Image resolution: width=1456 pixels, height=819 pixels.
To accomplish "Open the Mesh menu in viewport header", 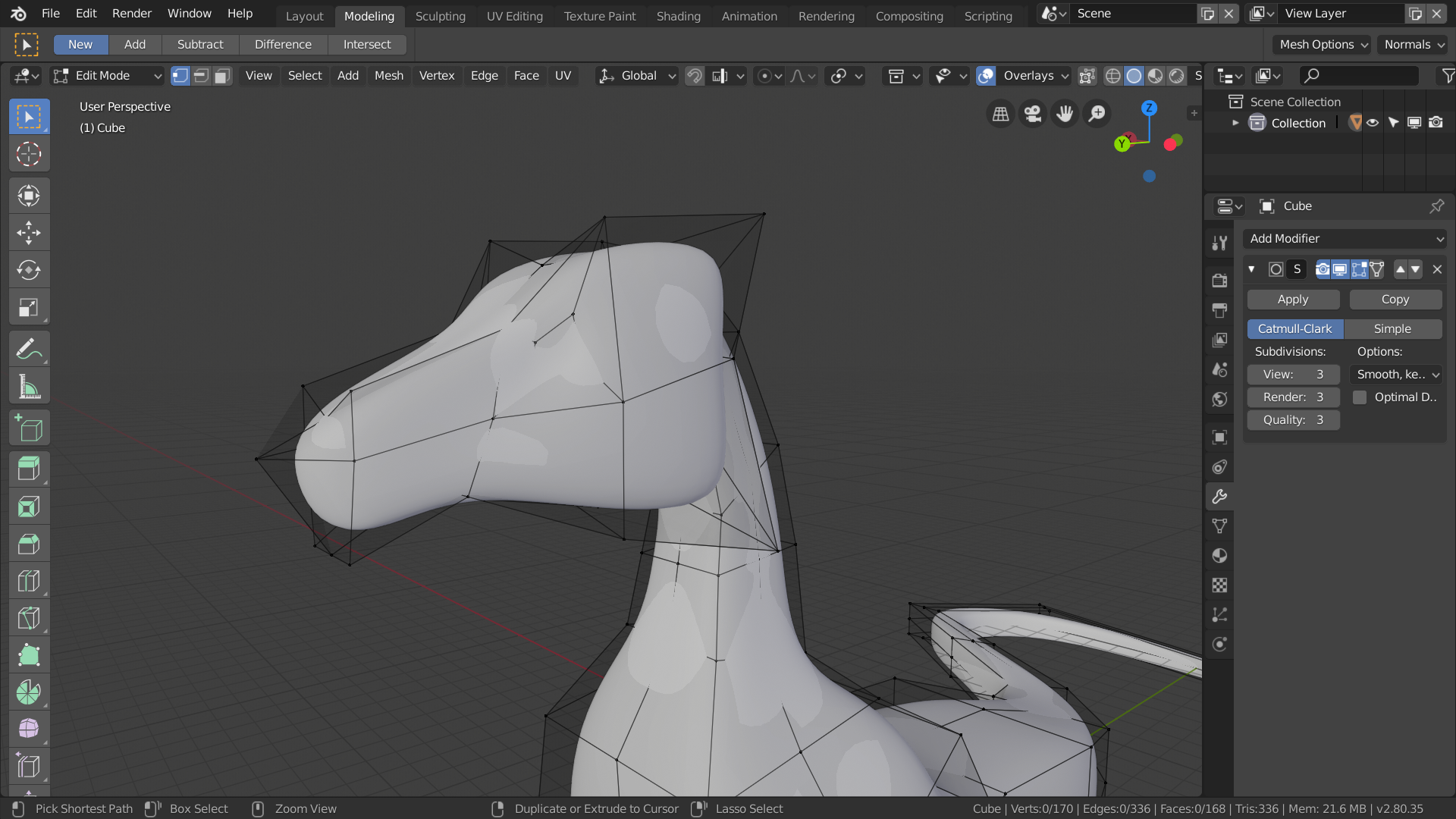I will point(389,76).
